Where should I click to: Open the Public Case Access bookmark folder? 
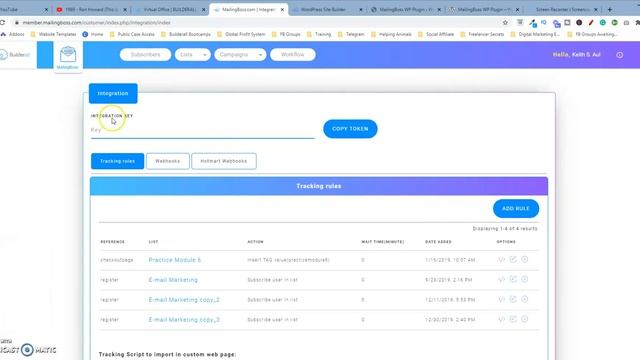132,35
